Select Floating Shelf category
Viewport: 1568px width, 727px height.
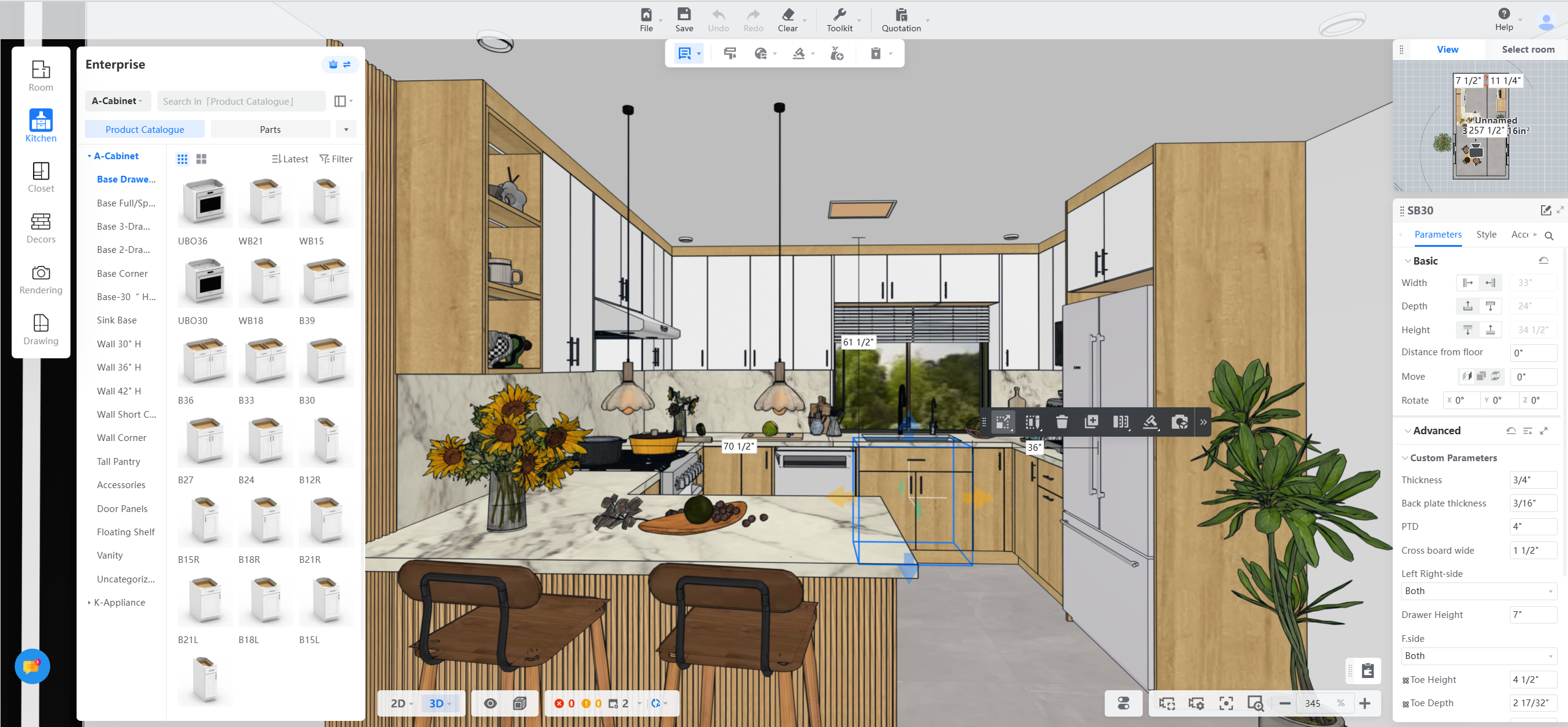(x=126, y=532)
